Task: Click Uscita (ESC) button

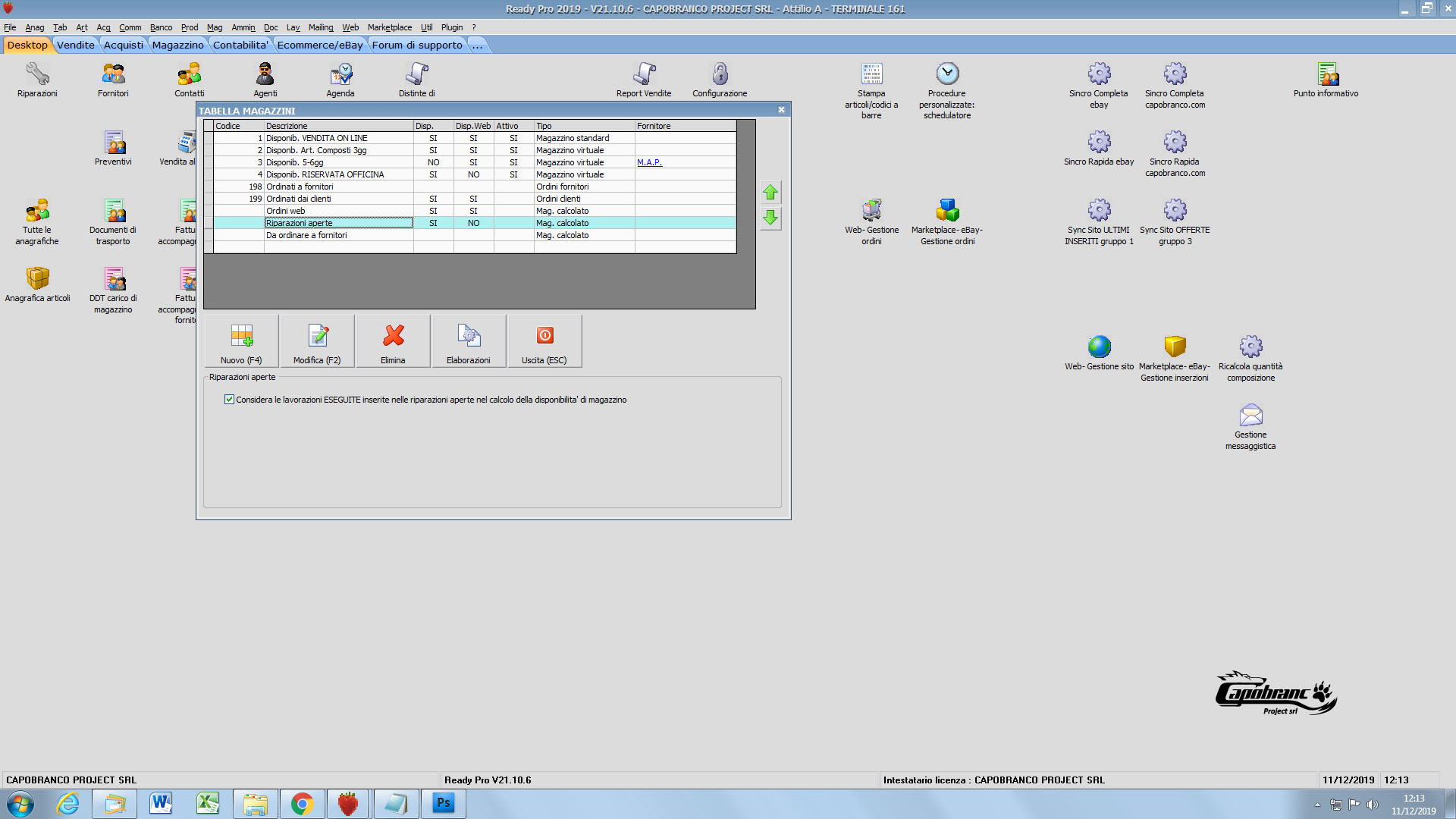Action: [544, 341]
